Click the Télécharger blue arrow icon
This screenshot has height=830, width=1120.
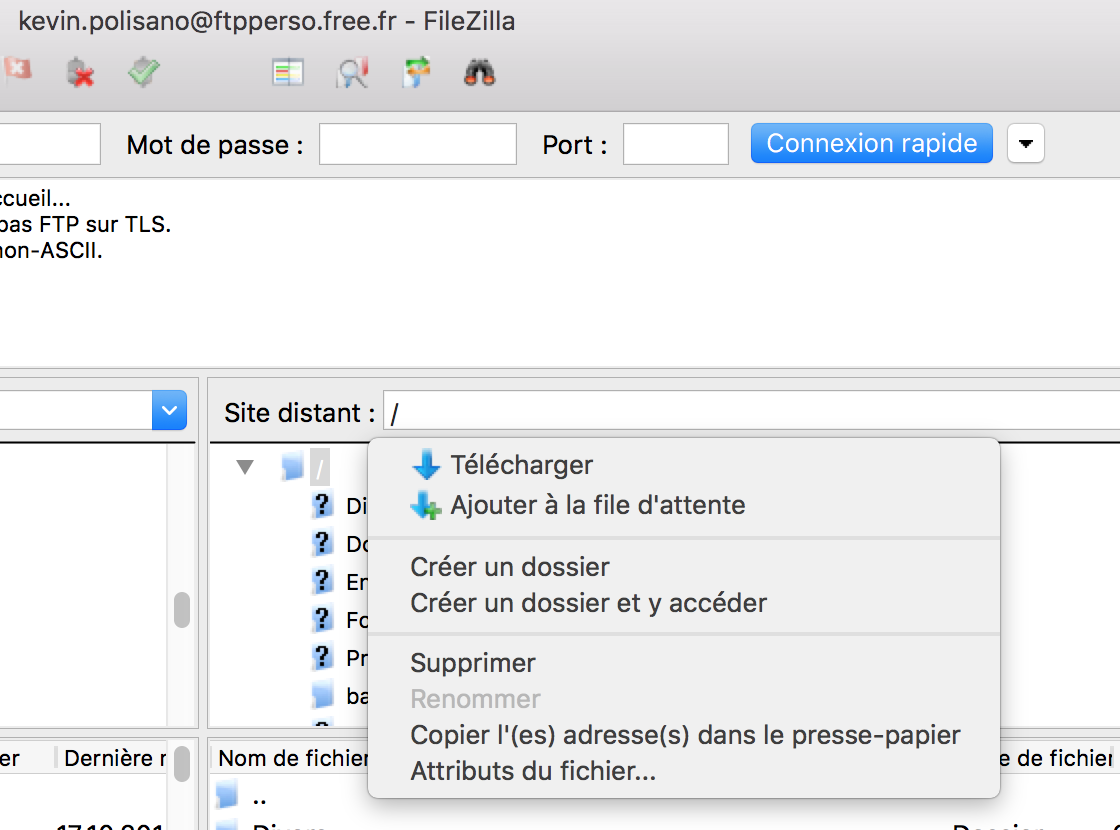[426, 465]
